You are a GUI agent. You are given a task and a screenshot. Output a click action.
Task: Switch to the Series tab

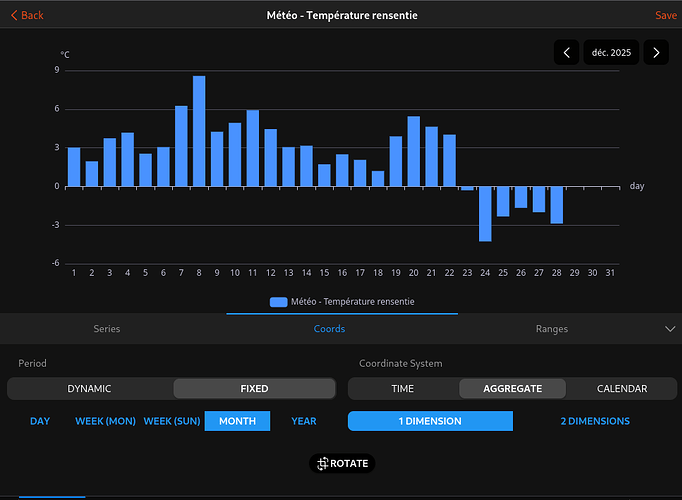point(107,329)
